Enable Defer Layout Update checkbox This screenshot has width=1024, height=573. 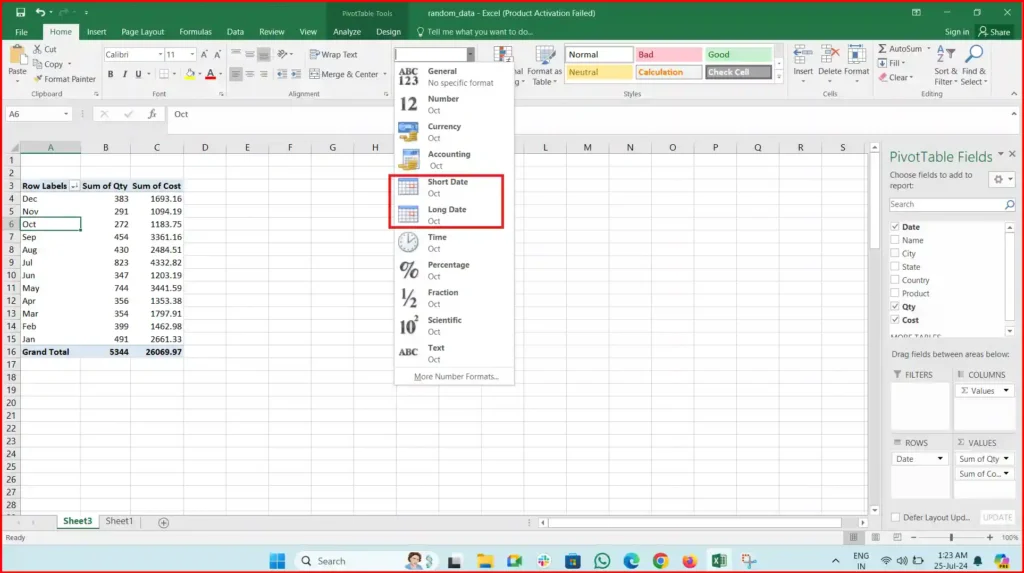[x=895, y=517]
